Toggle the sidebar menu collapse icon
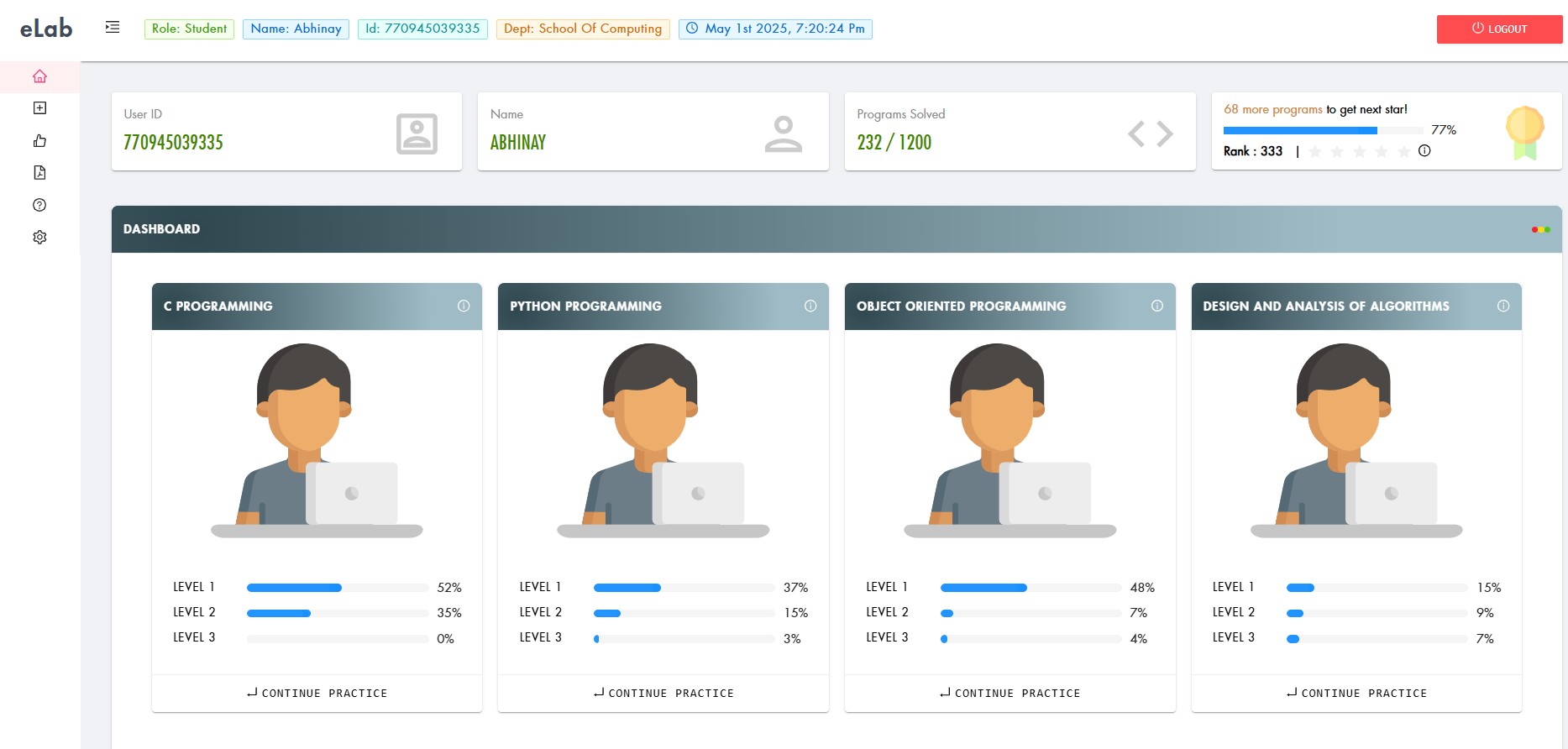The width and height of the screenshot is (1568, 749). click(113, 28)
